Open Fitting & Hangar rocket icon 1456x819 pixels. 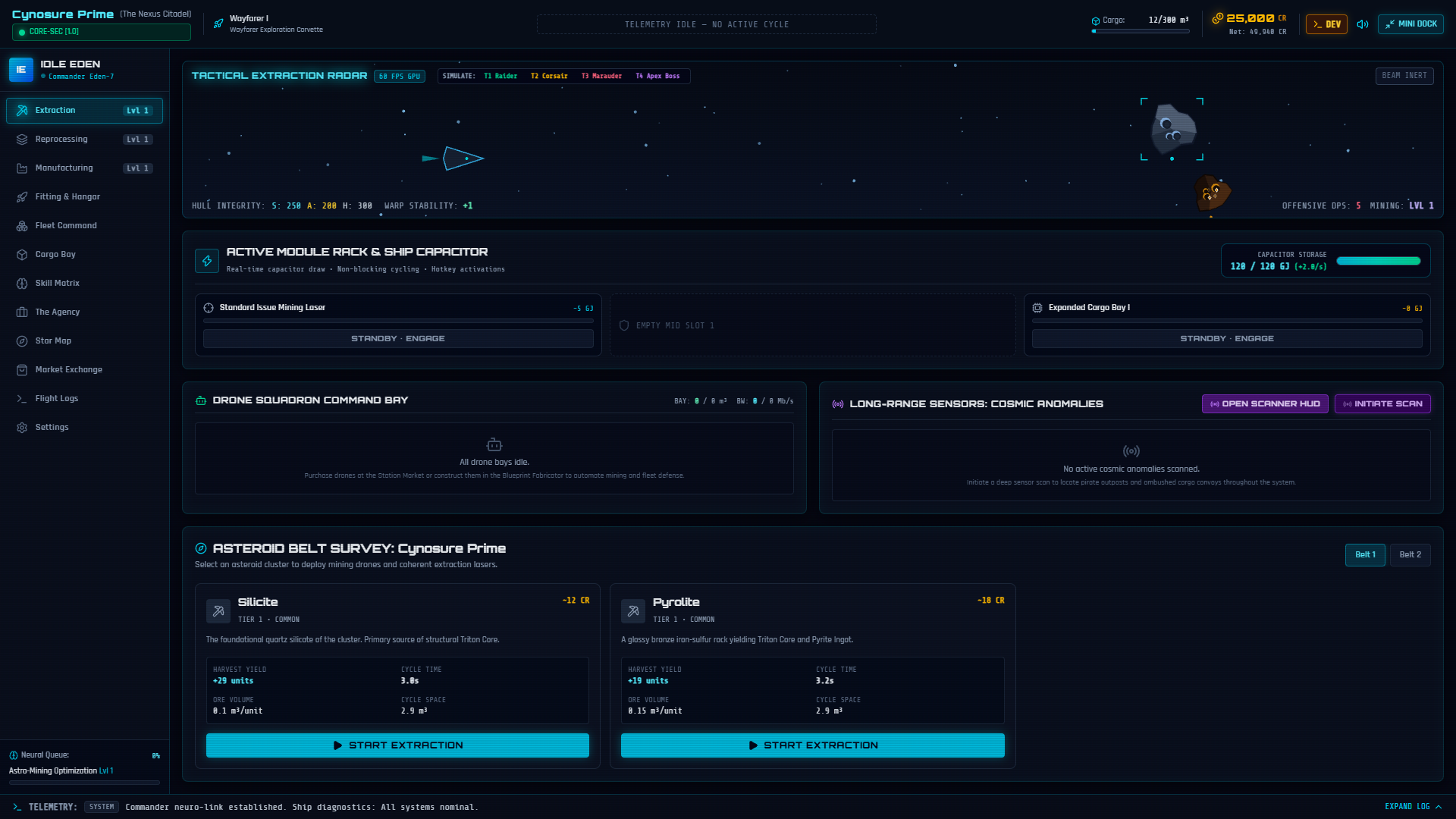pos(22,197)
